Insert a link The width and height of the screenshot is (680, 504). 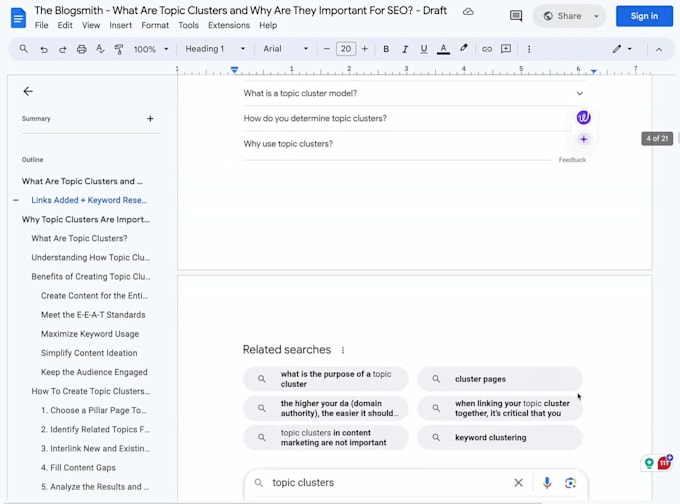(x=487, y=49)
